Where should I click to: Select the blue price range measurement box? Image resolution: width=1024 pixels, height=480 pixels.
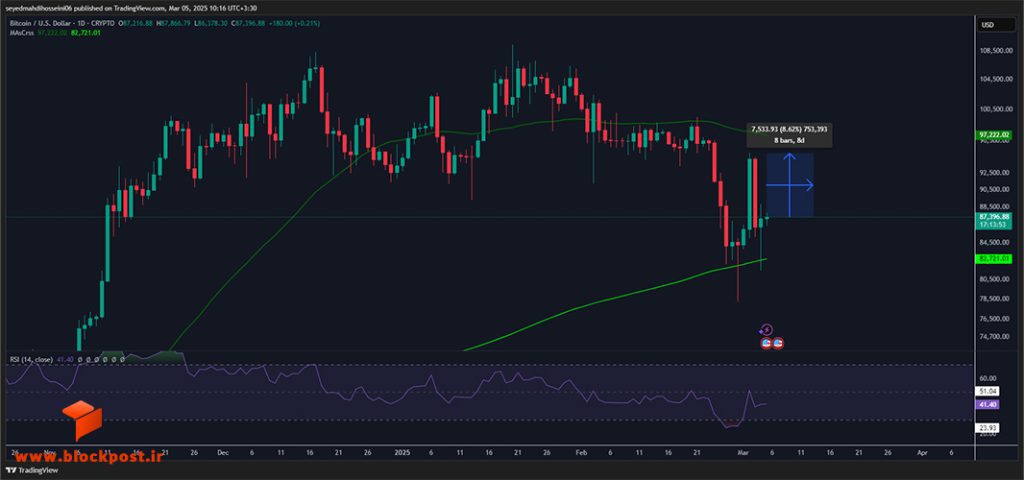click(x=790, y=185)
